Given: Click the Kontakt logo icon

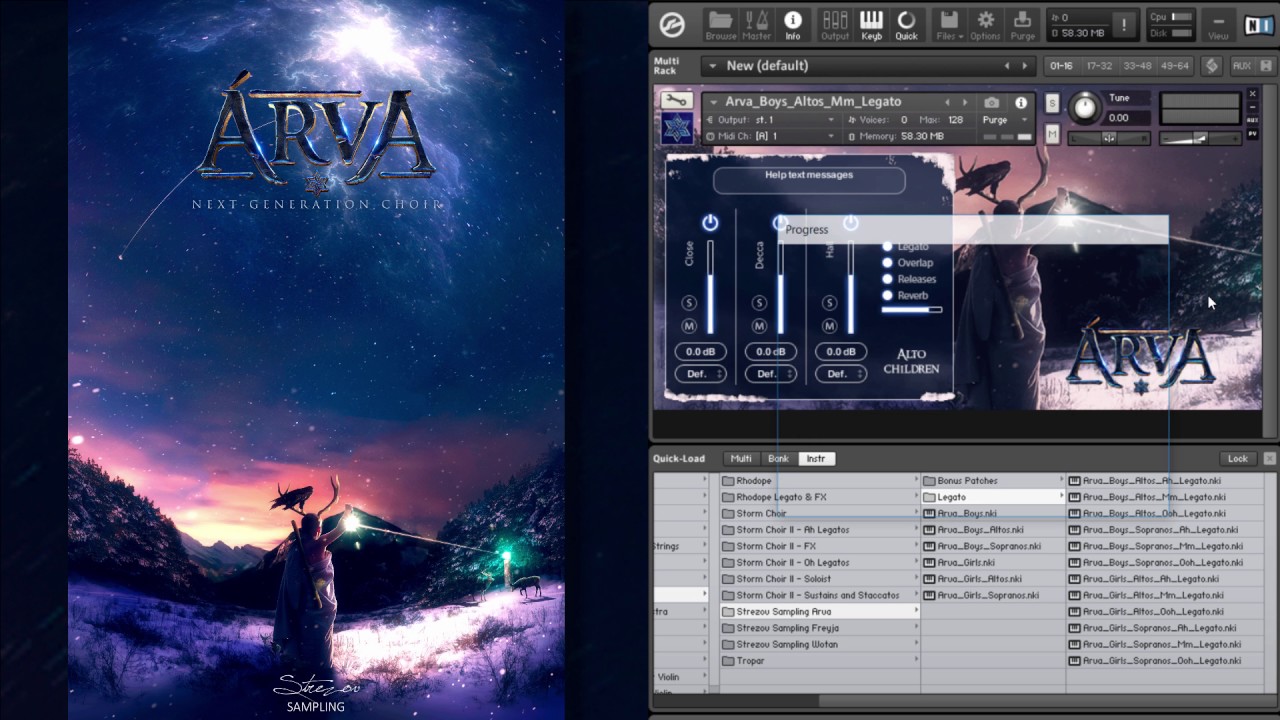Looking at the screenshot, I should pyautogui.click(x=673, y=24).
